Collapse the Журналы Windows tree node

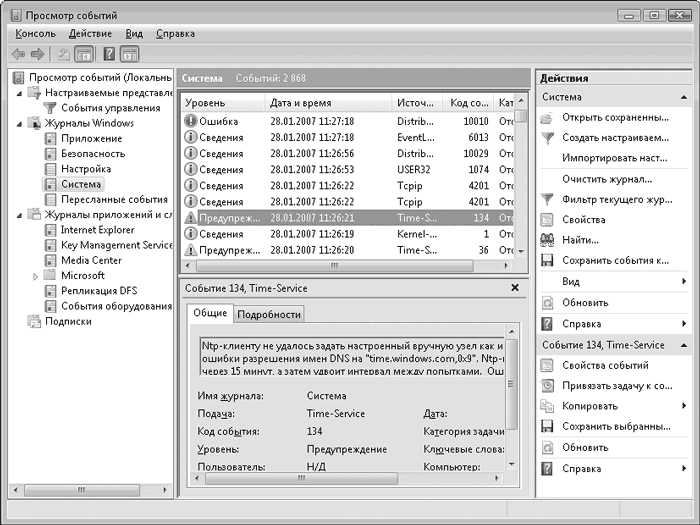pyautogui.click(x=22, y=123)
